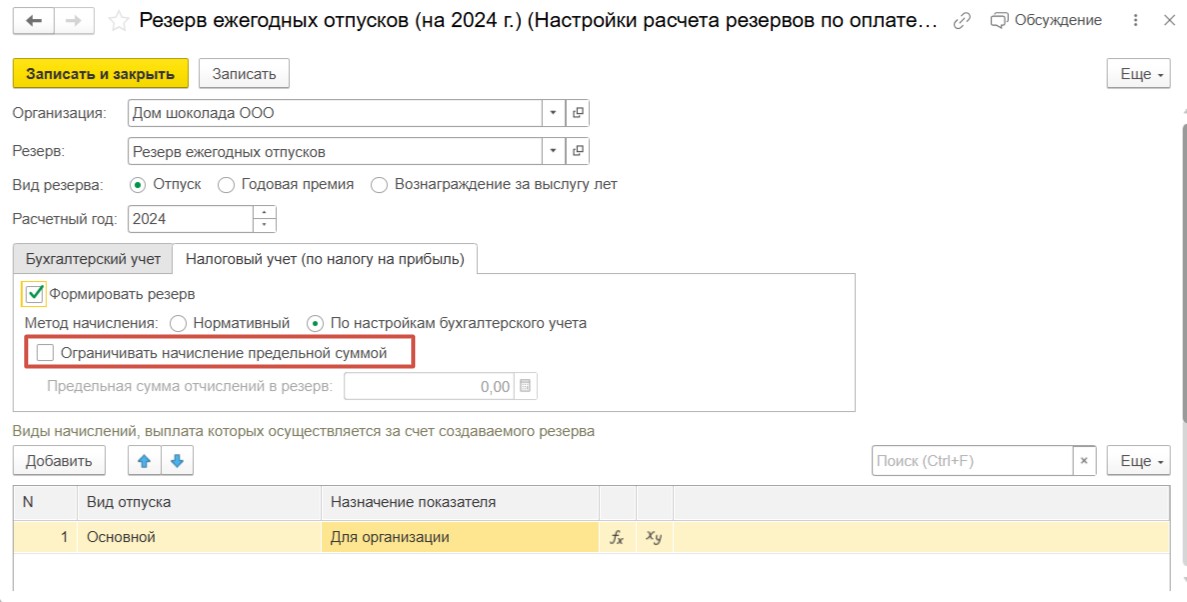
Task: Move row up with blue arrow
Action: 144,461
